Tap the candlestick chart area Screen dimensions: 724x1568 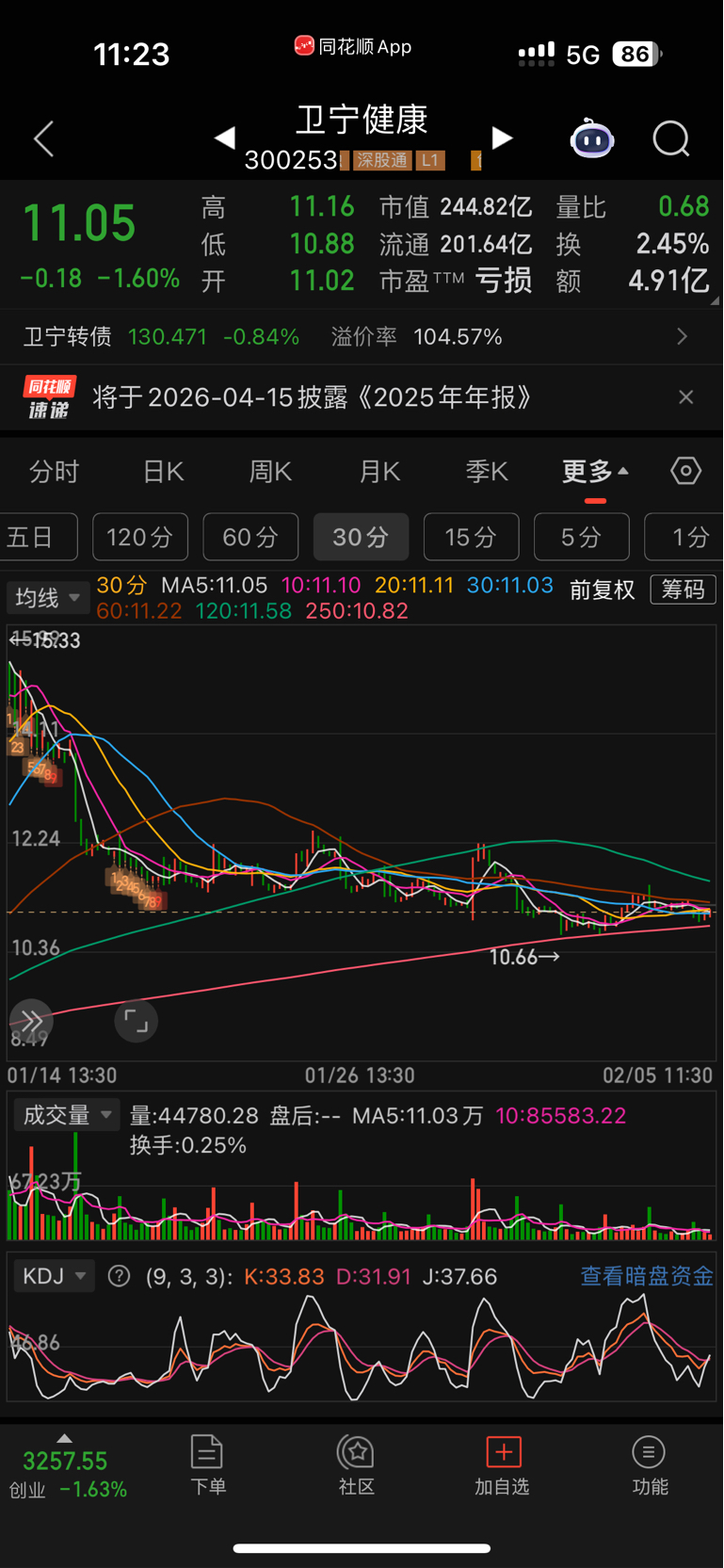click(362, 843)
